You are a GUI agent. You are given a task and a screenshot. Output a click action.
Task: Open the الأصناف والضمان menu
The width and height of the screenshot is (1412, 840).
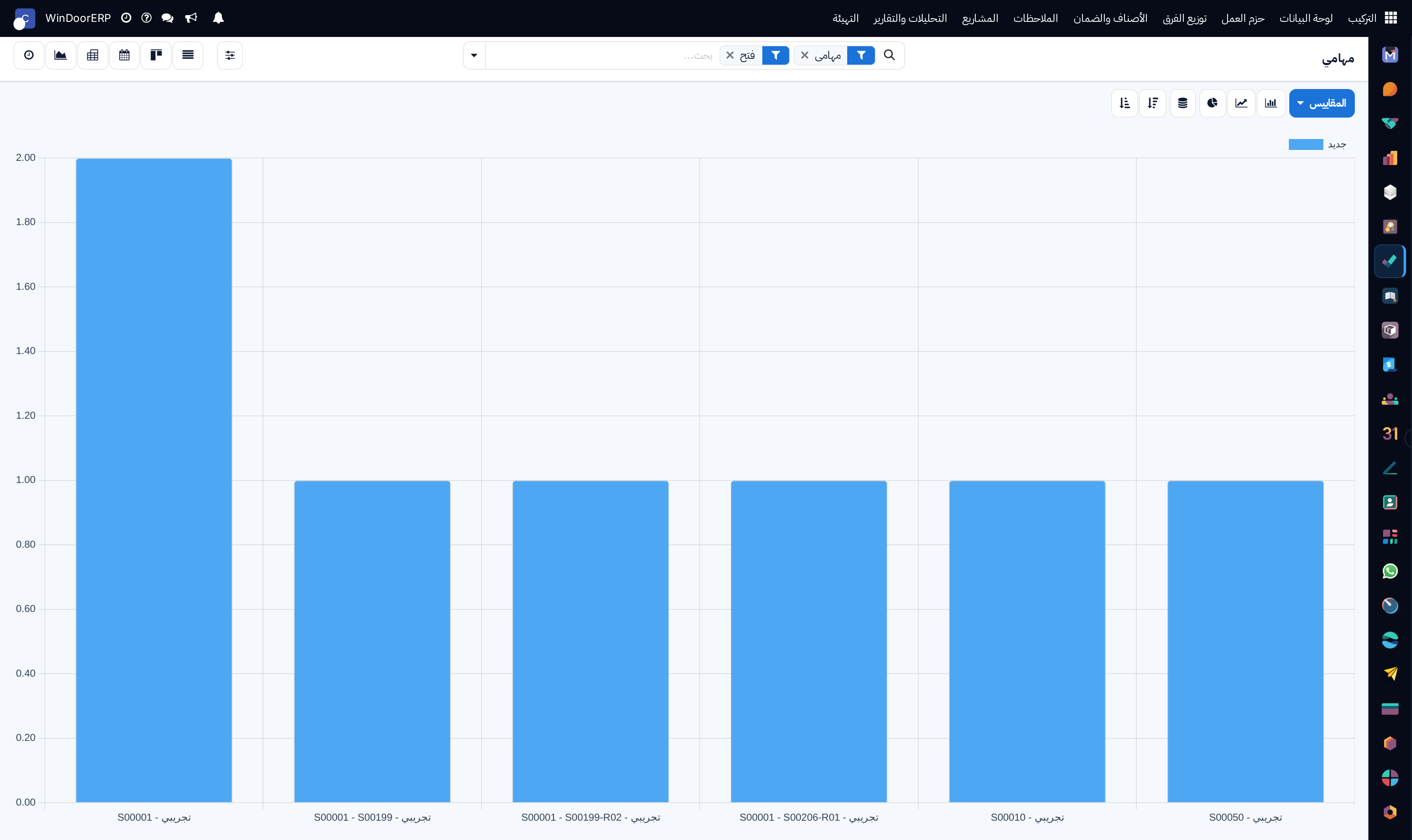coord(1110,18)
